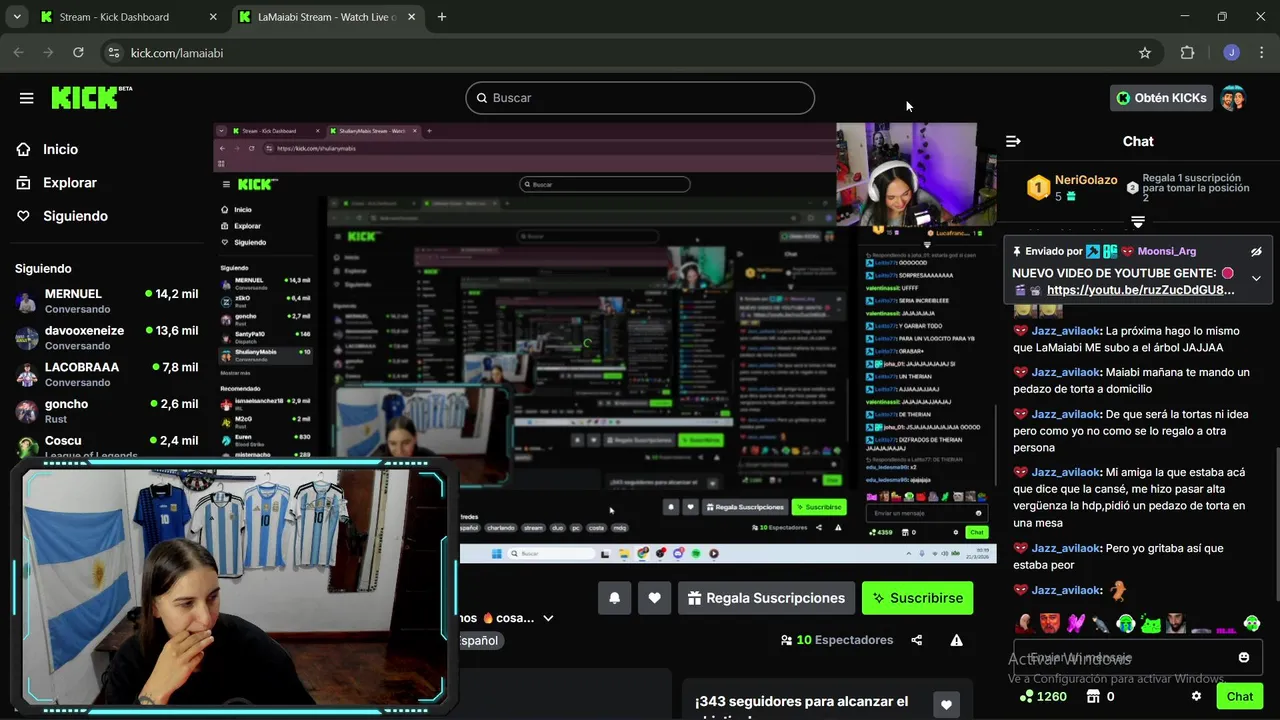Follow the channel with heart button
The height and width of the screenshot is (720, 1280).
point(654,598)
